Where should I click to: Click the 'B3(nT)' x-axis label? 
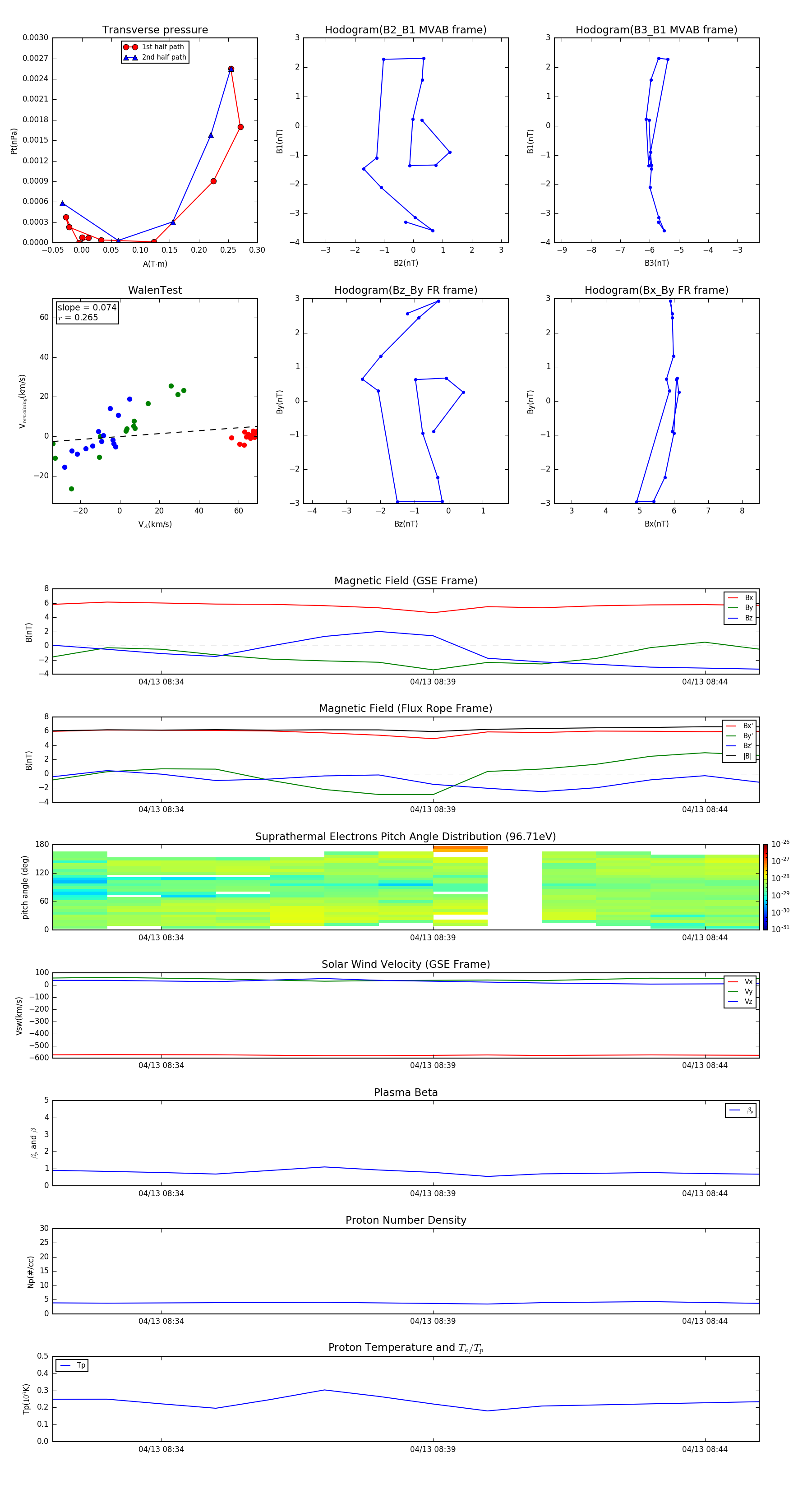(656, 263)
